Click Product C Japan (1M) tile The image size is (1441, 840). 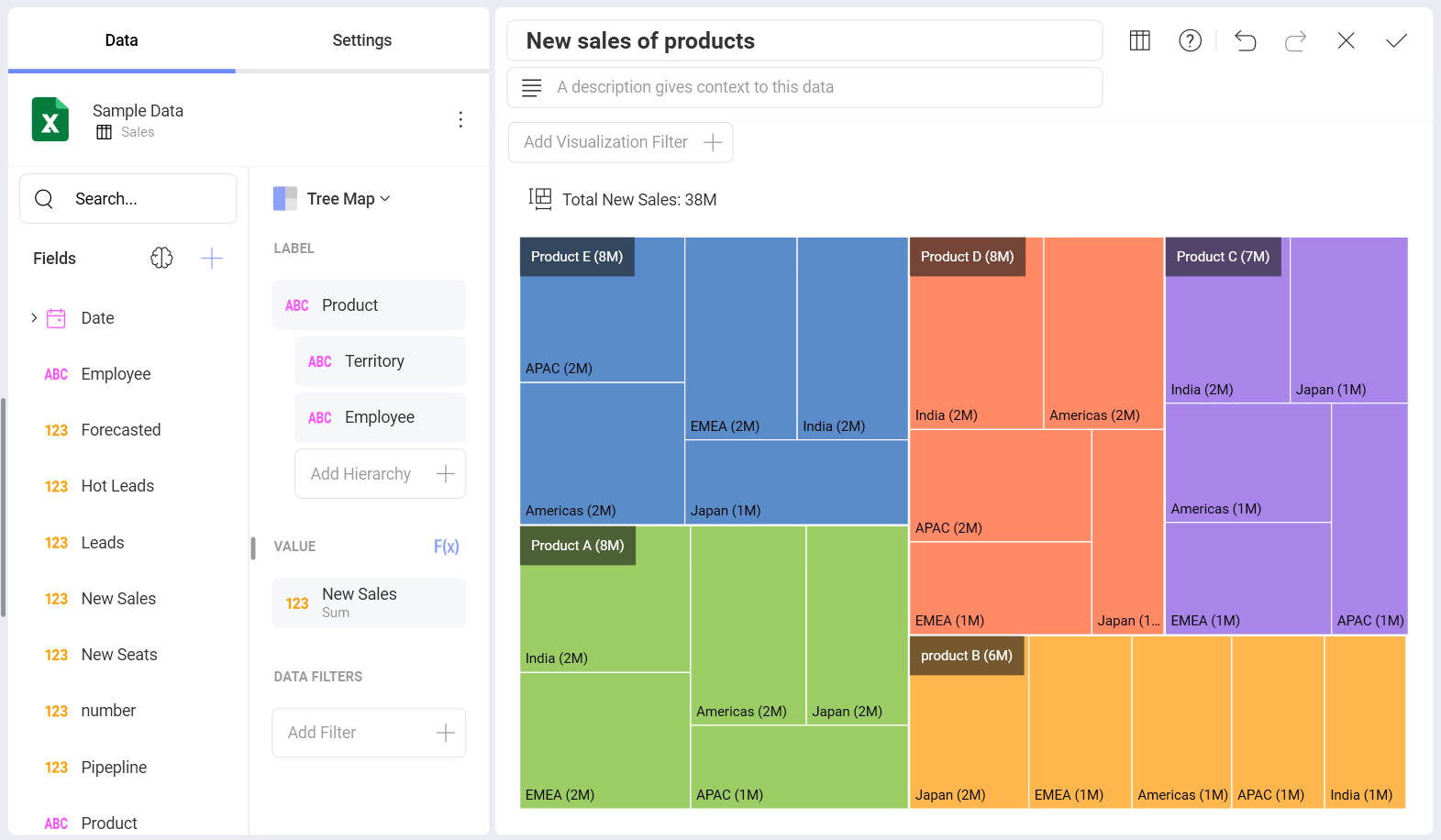click(1348, 320)
